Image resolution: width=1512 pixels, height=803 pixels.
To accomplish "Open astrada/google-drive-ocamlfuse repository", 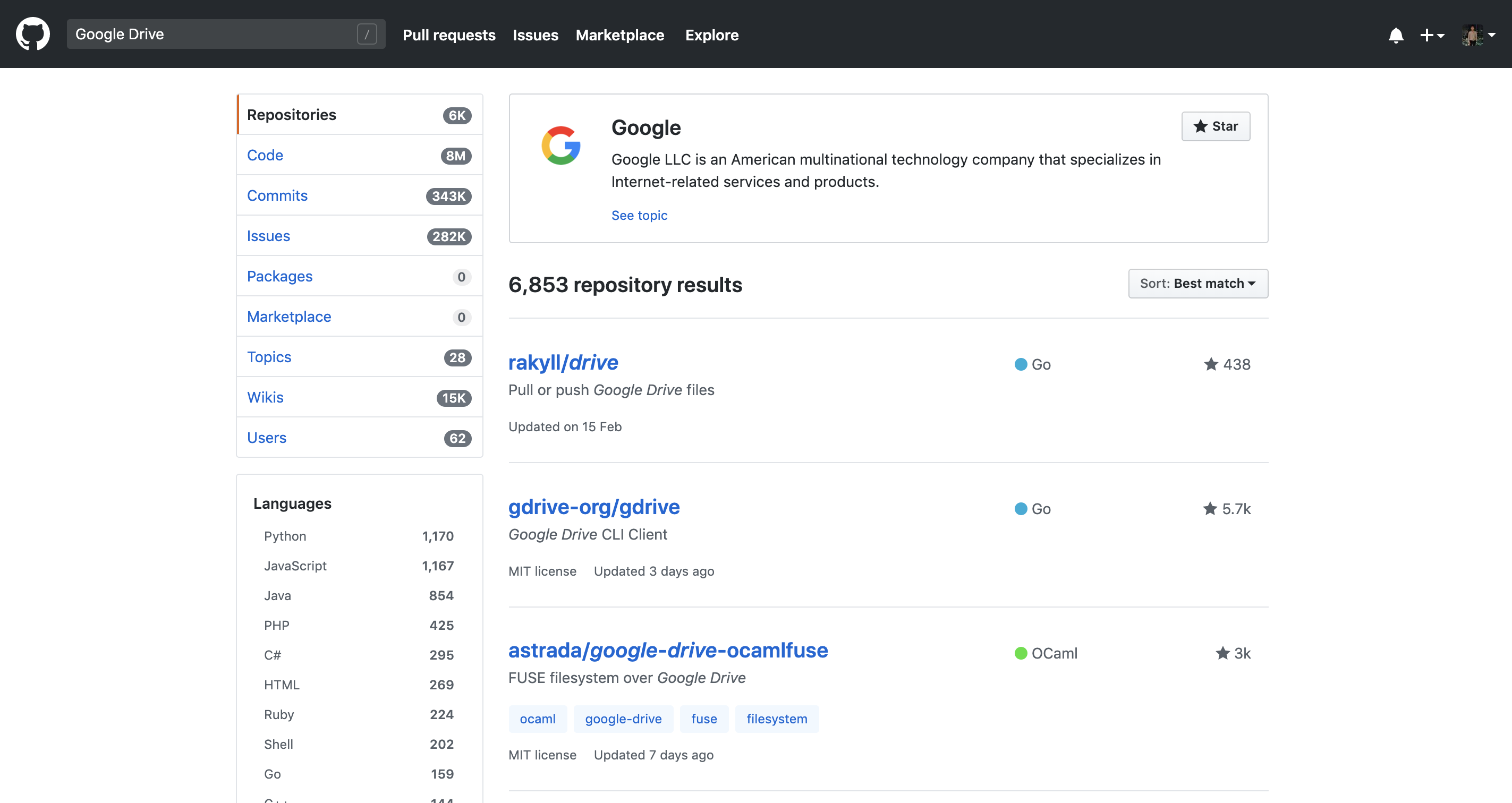I will [668, 651].
